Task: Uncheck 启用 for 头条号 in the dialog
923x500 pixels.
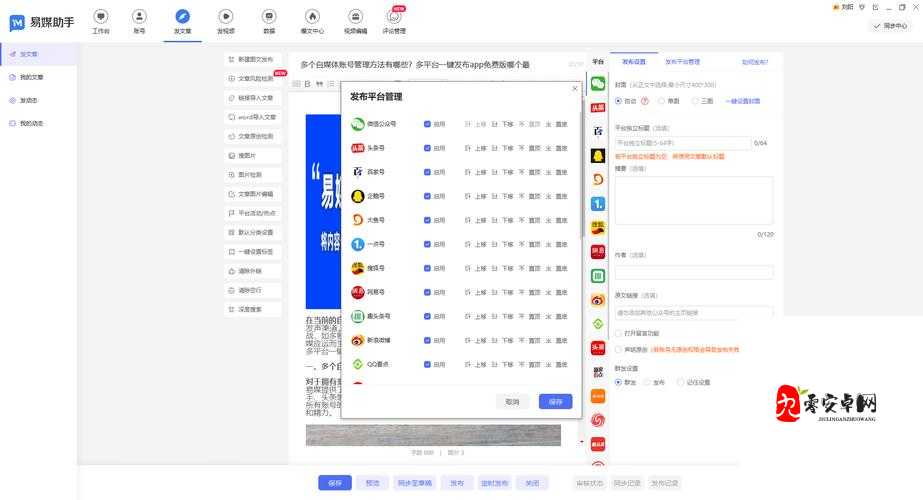Action: 427,148
